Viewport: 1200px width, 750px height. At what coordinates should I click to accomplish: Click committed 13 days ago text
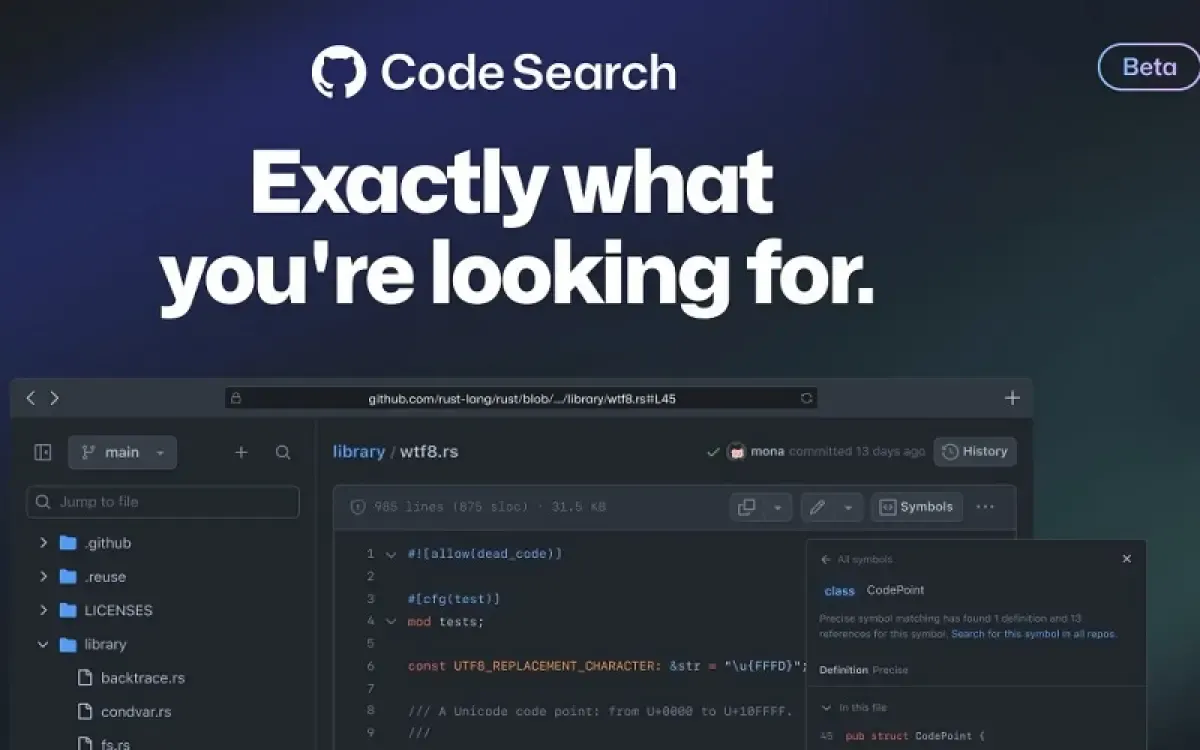coord(857,452)
